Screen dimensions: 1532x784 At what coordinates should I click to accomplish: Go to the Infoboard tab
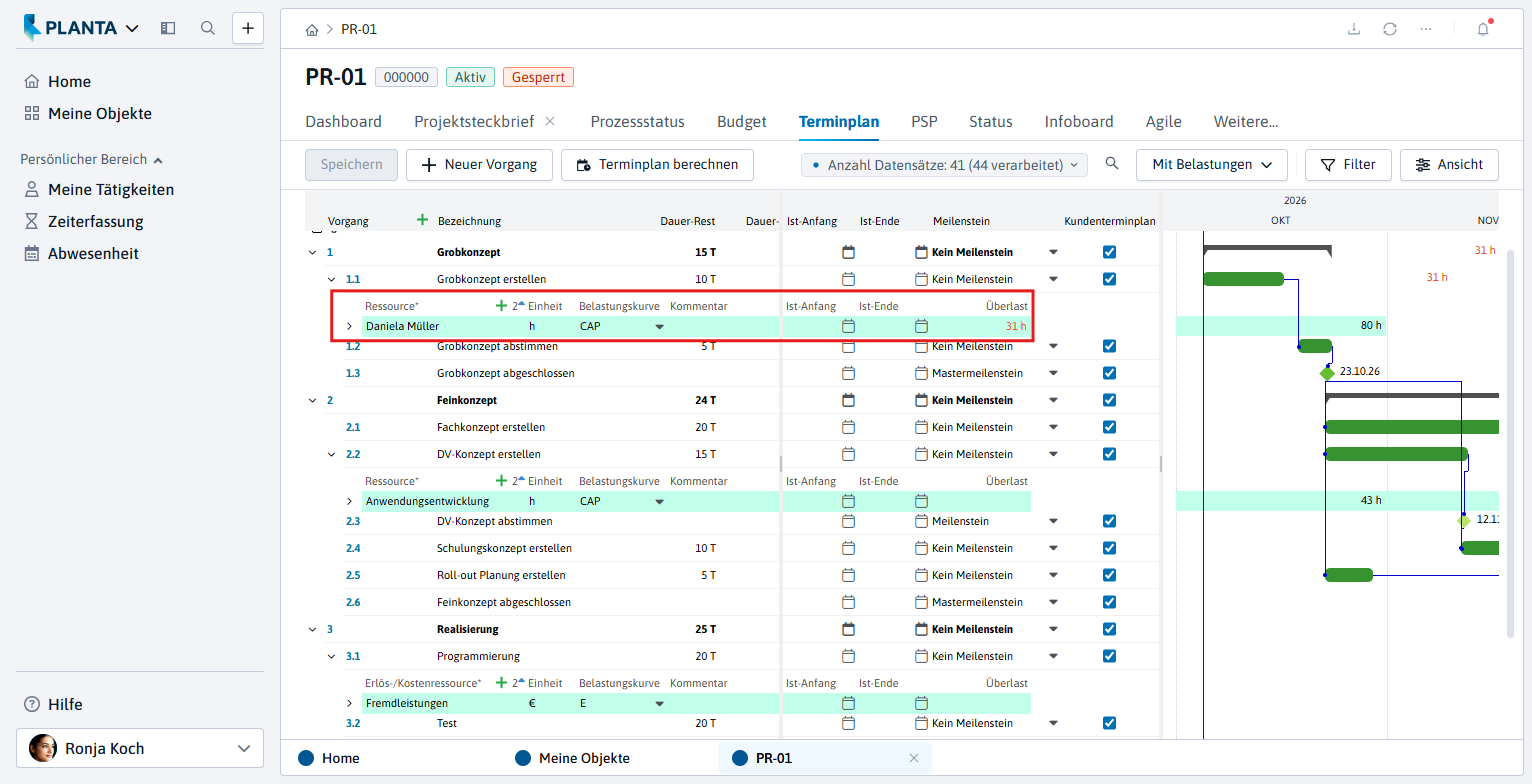pyautogui.click(x=1079, y=122)
